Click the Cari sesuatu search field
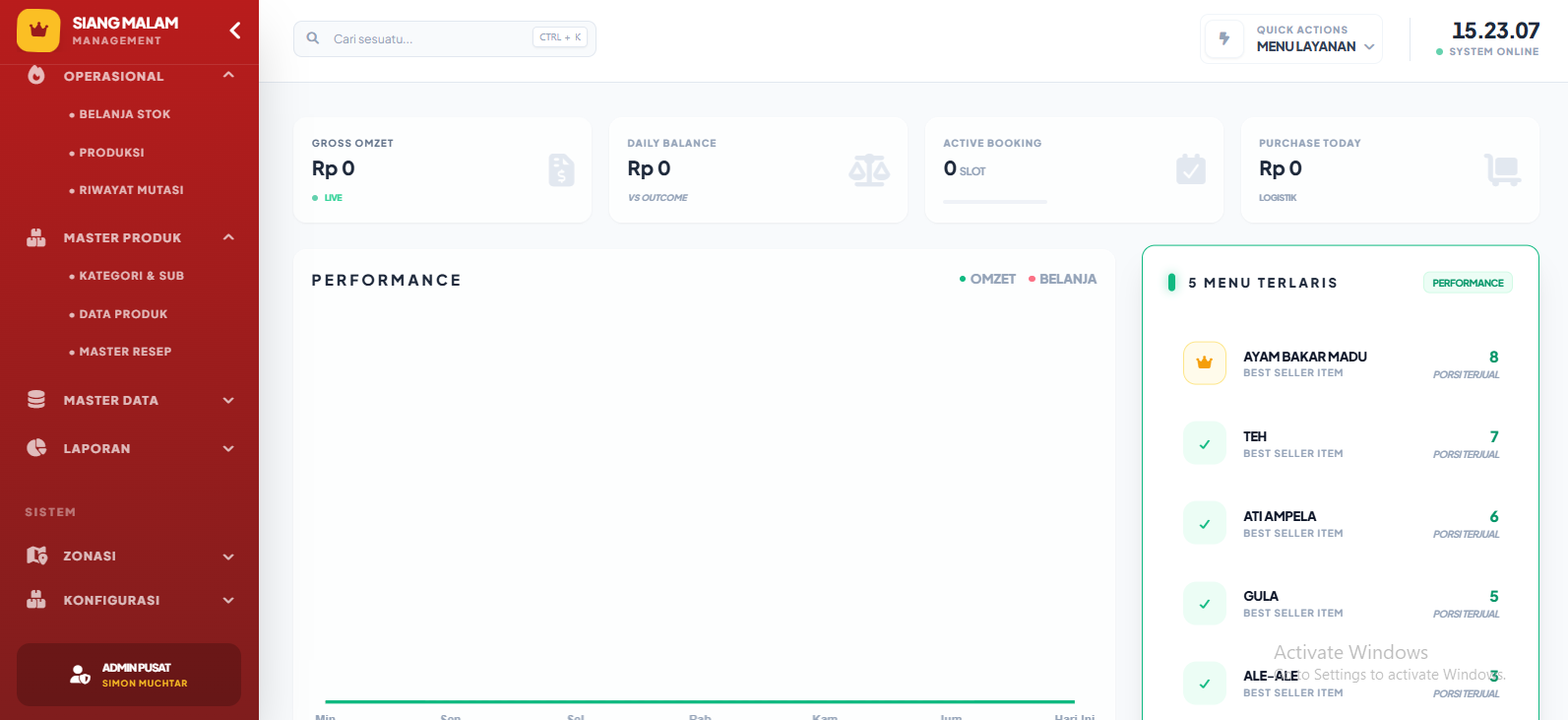 445,38
